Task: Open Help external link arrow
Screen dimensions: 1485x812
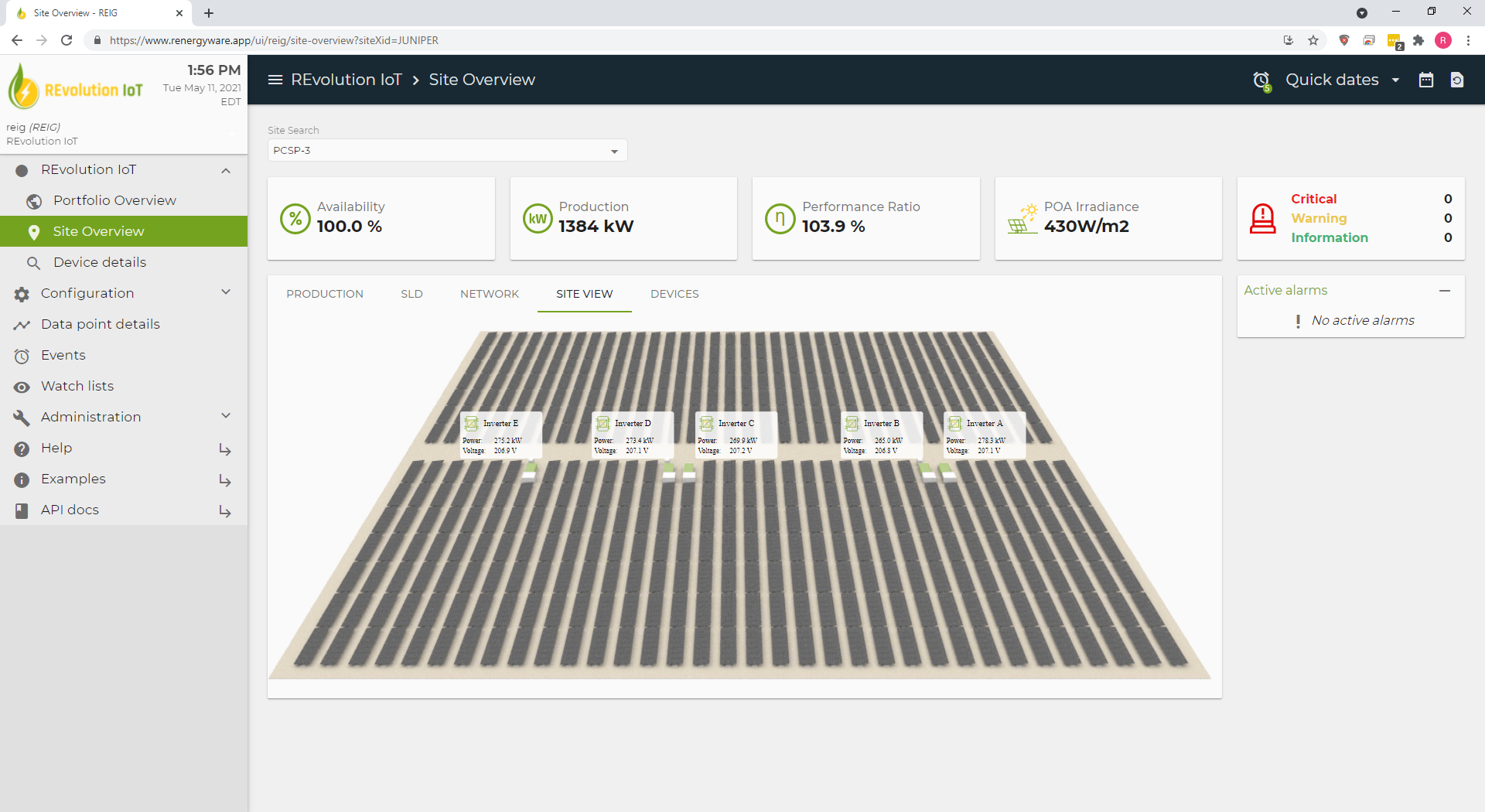Action: pos(225,449)
